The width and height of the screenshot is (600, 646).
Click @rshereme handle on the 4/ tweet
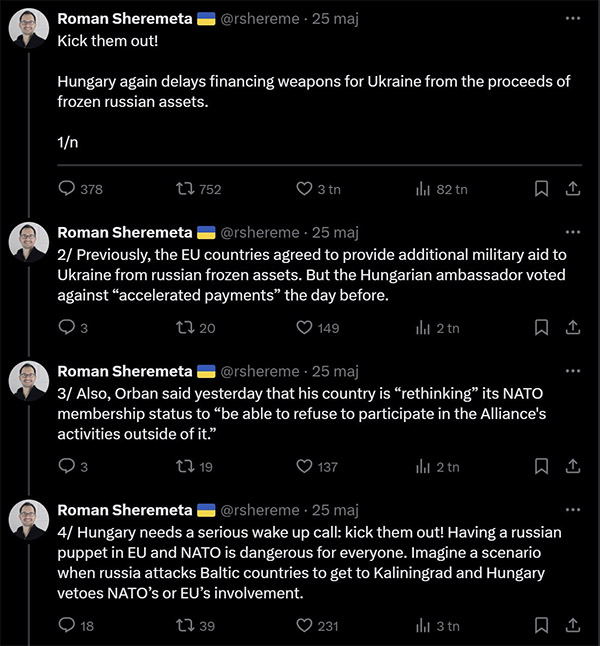point(259,510)
